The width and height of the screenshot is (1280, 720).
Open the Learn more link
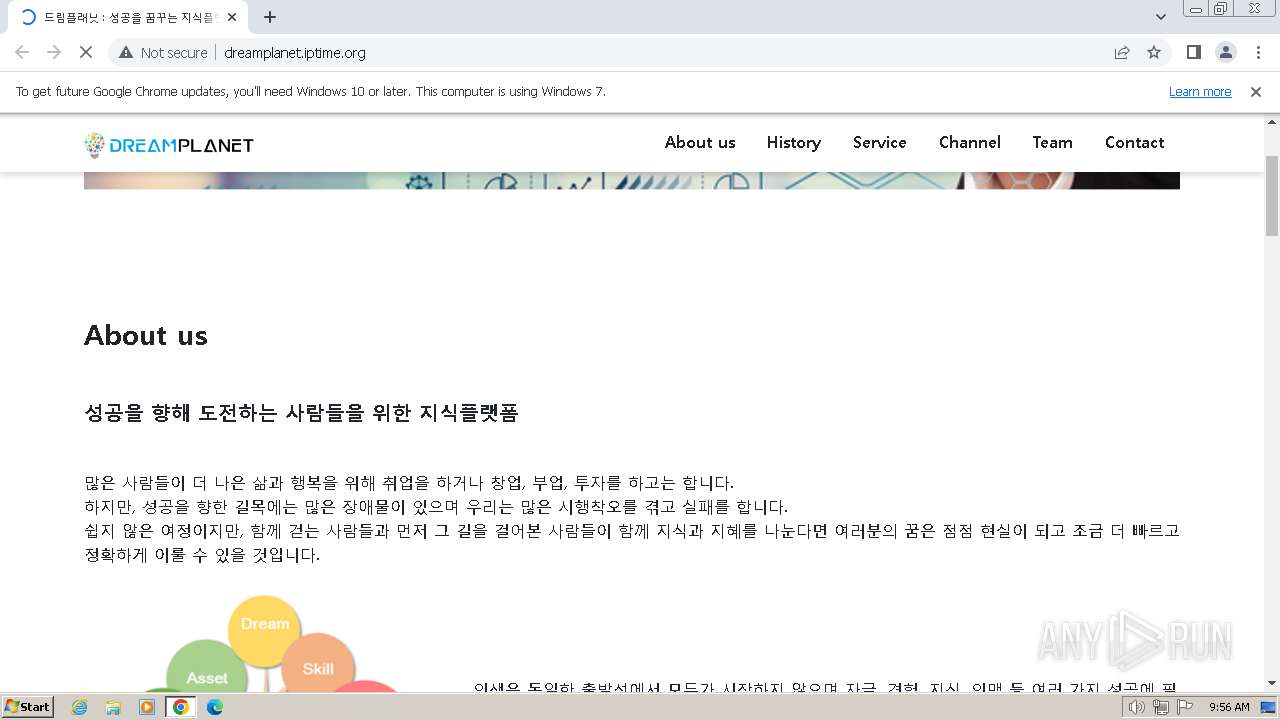[x=1200, y=91]
